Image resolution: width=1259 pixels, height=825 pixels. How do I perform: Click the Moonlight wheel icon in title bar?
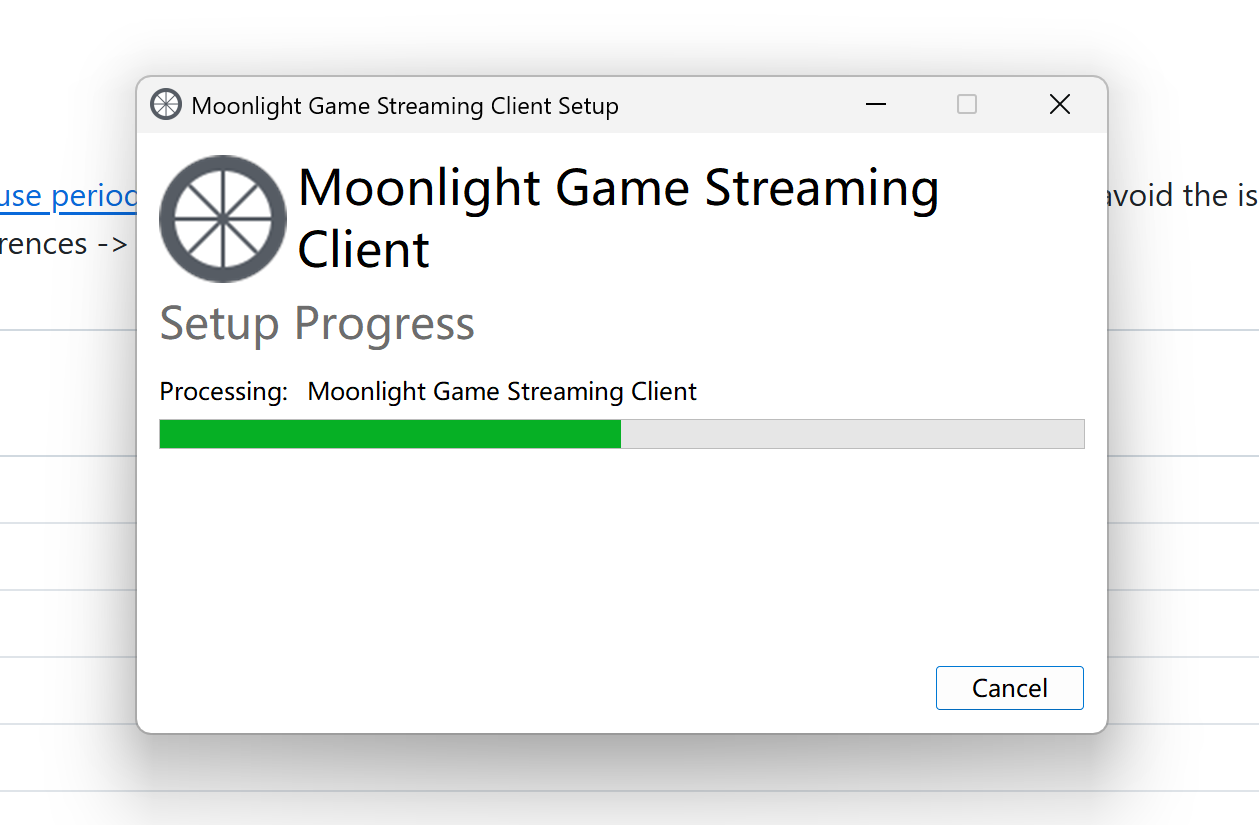point(166,104)
